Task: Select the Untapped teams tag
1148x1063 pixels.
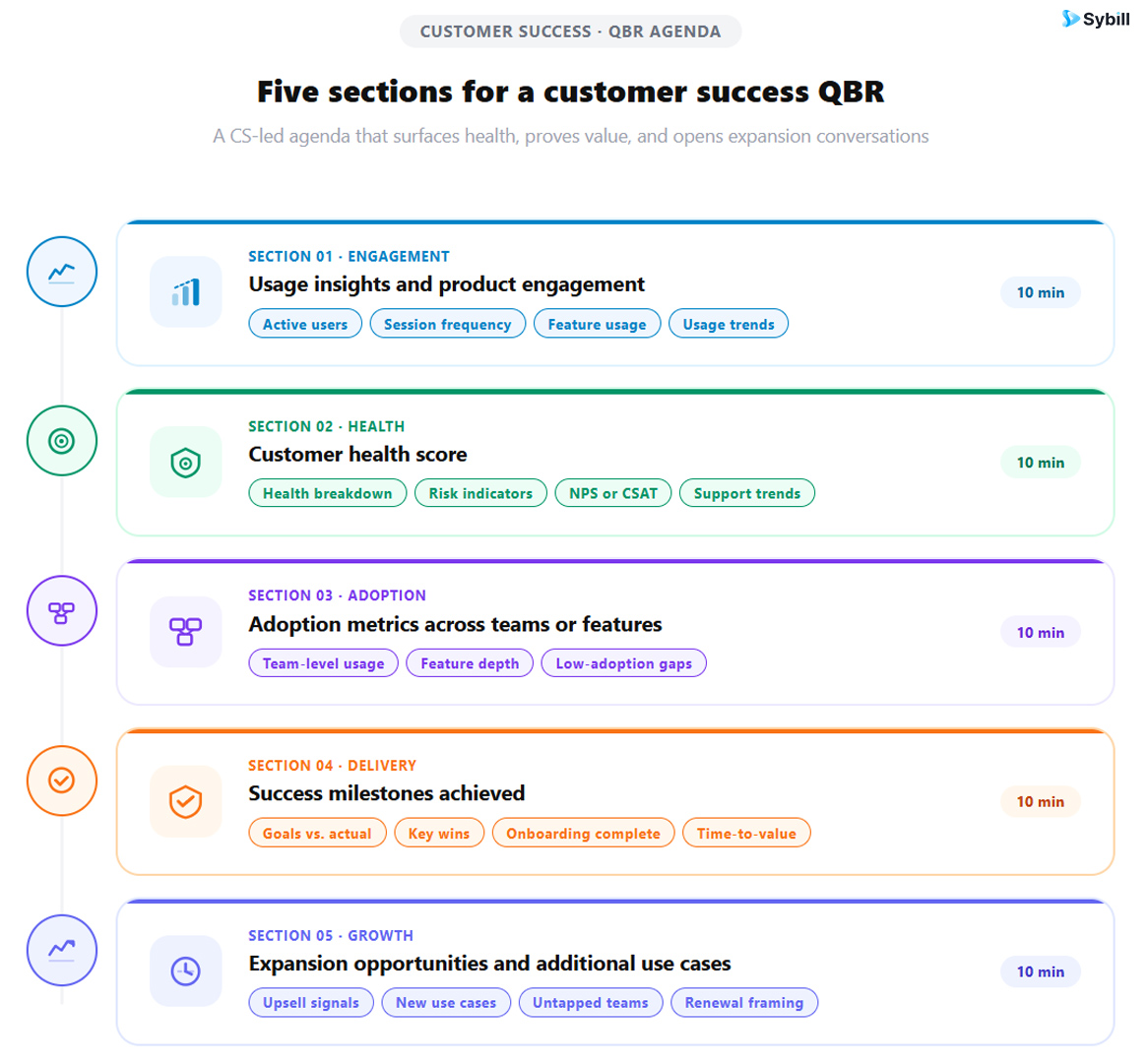Action: coord(590,1002)
